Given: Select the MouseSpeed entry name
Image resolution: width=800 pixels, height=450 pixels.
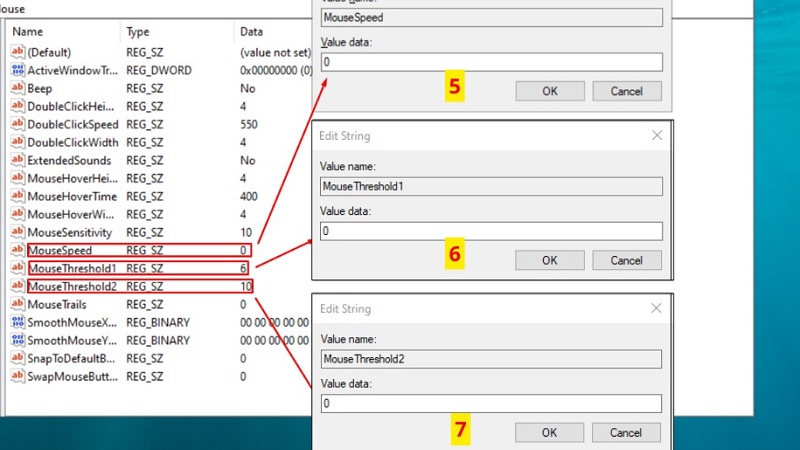Looking at the screenshot, I should click(x=60, y=251).
